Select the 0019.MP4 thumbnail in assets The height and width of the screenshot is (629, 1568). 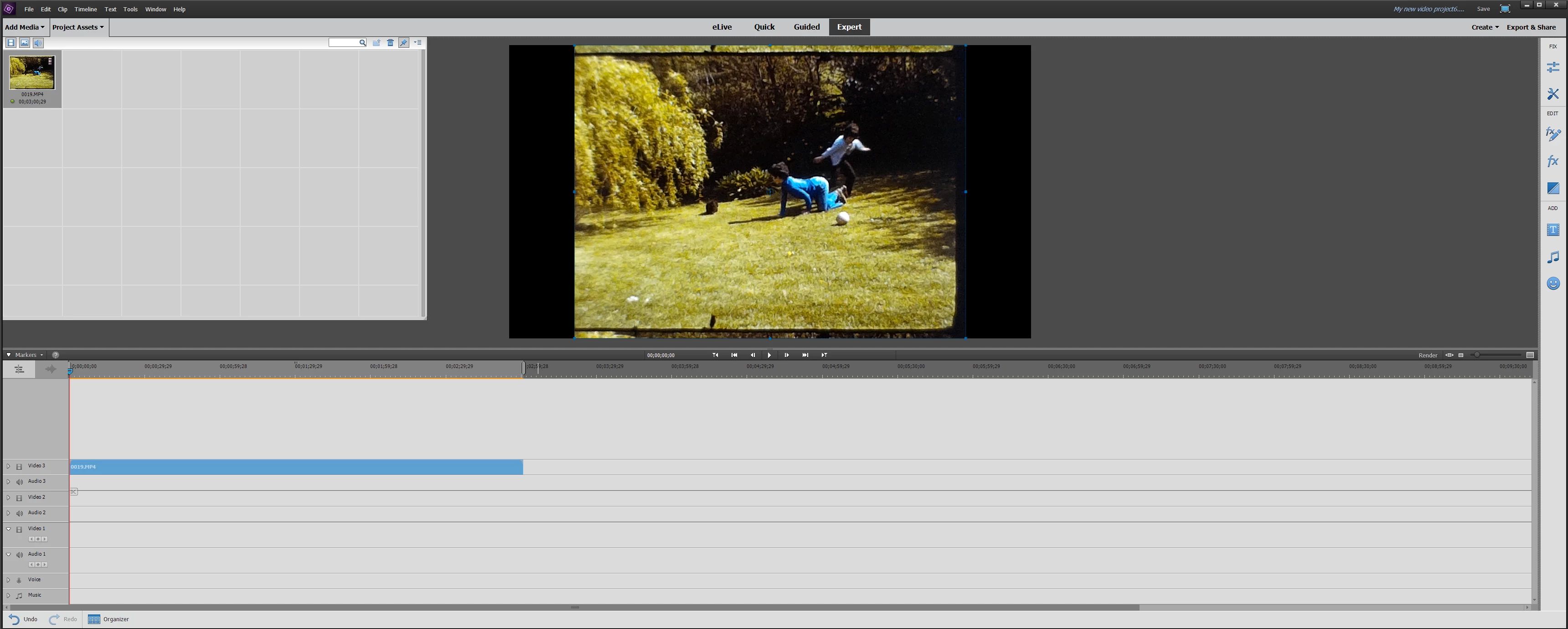pos(31,73)
